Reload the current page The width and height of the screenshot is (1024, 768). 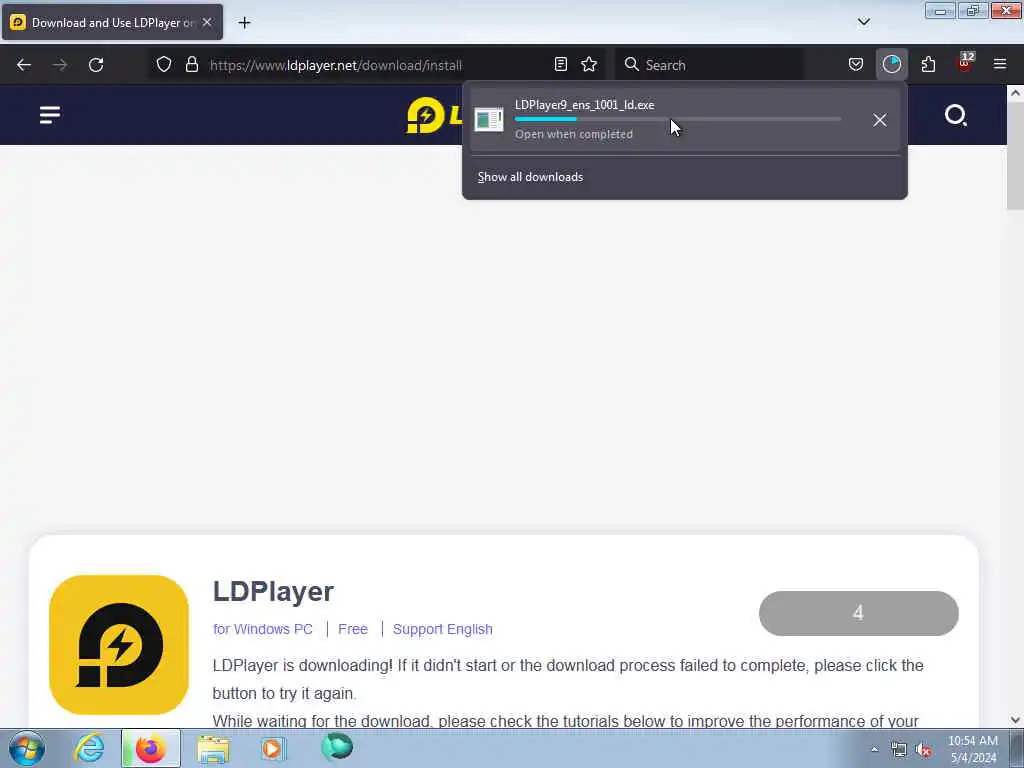[96, 65]
